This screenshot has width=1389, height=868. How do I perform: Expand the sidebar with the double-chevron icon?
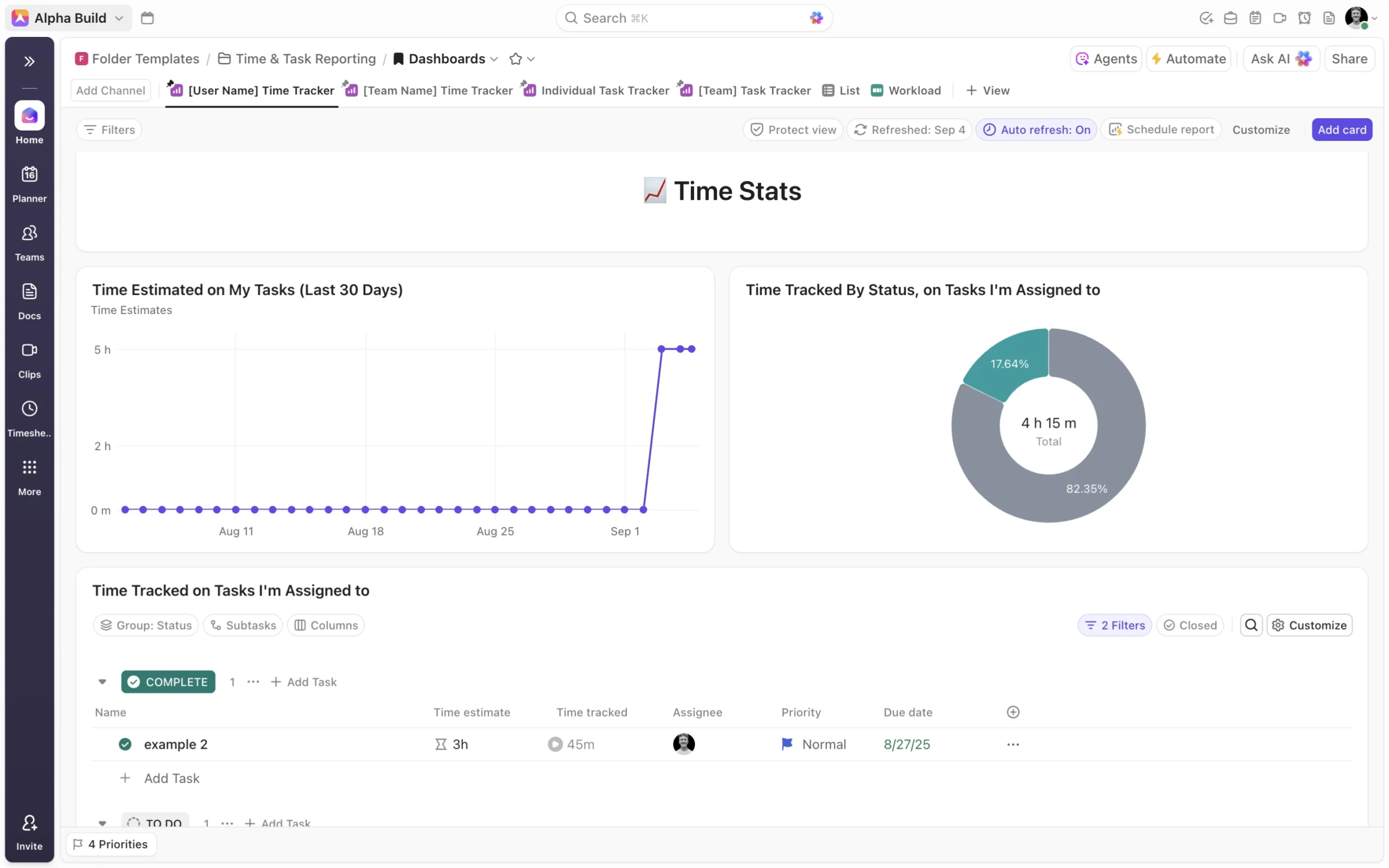click(x=29, y=61)
